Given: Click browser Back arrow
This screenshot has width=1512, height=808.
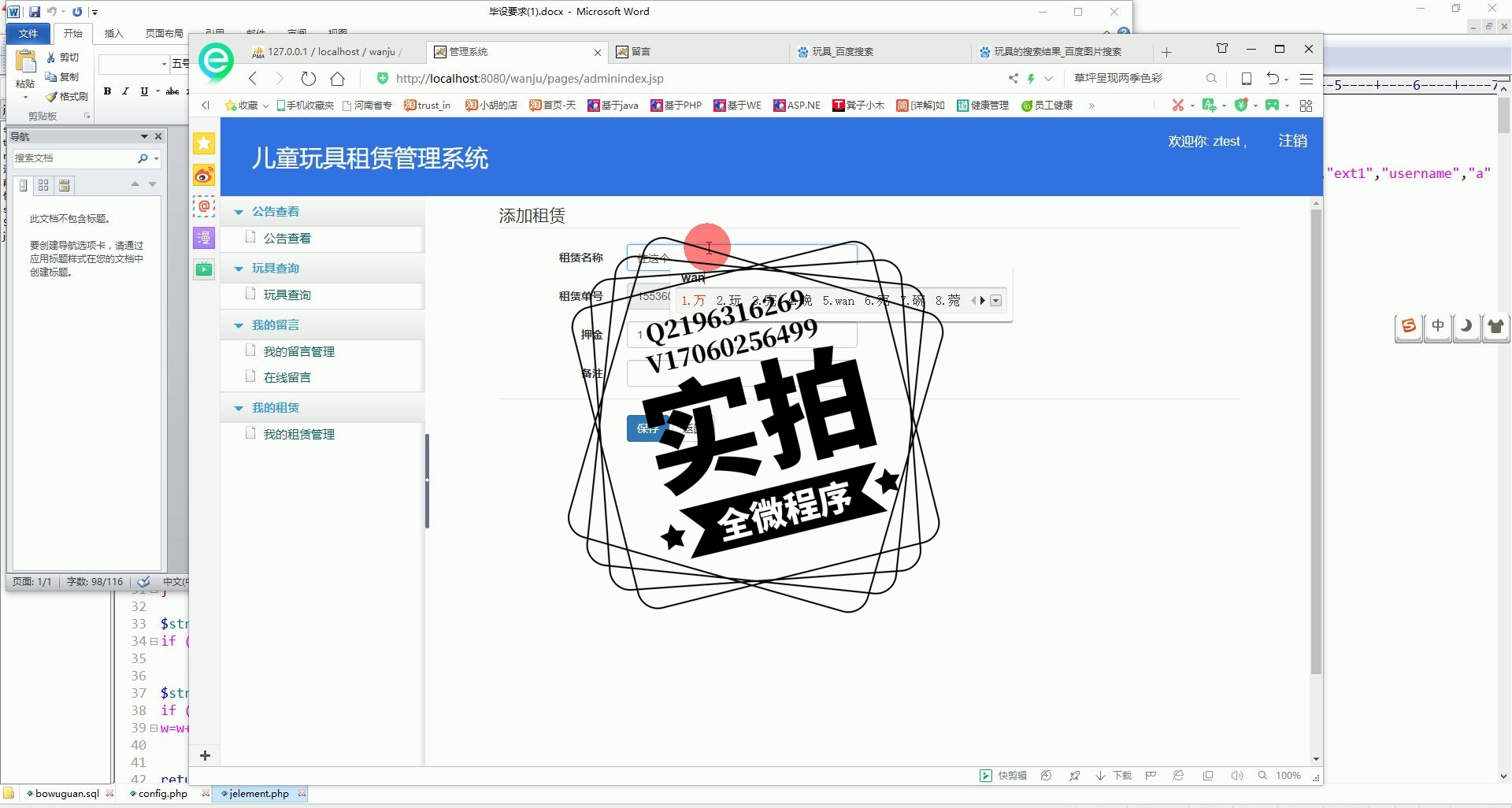Looking at the screenshot, I should coord(253,78).
